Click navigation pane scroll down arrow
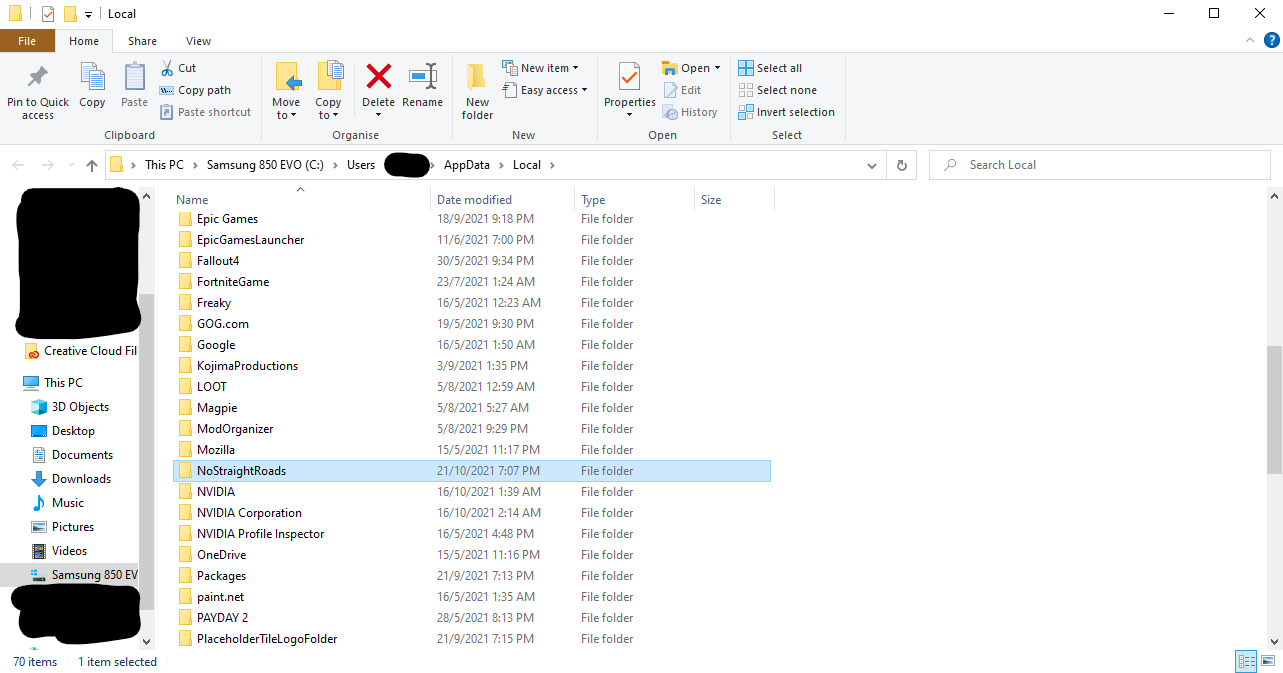 click(146, 641)
